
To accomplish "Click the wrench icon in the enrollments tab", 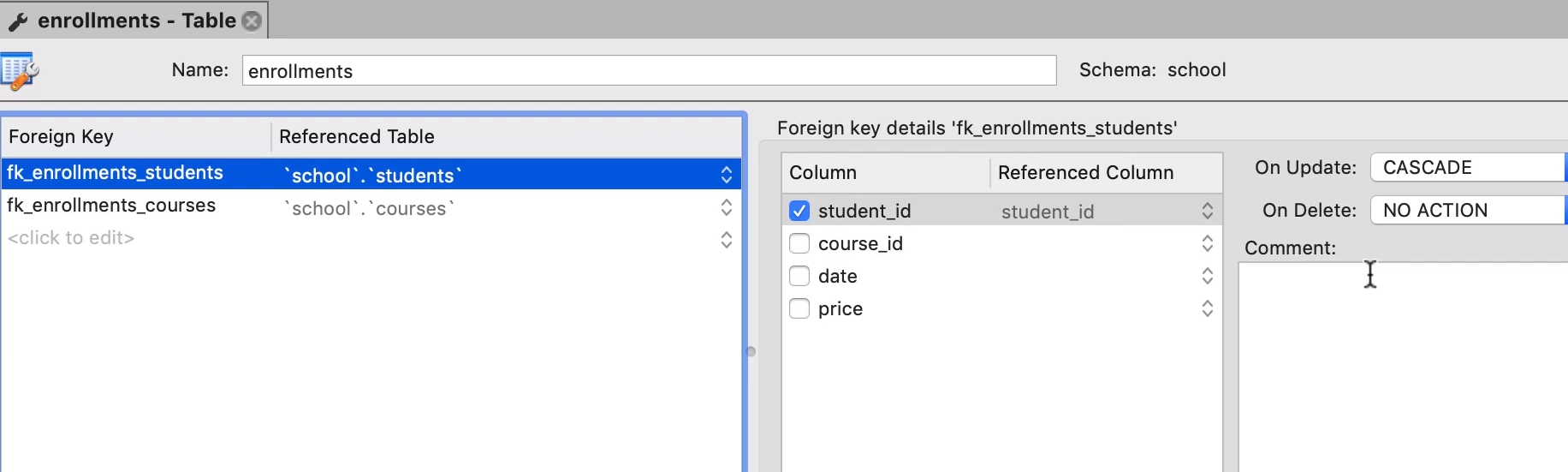I will click(18, 21).
